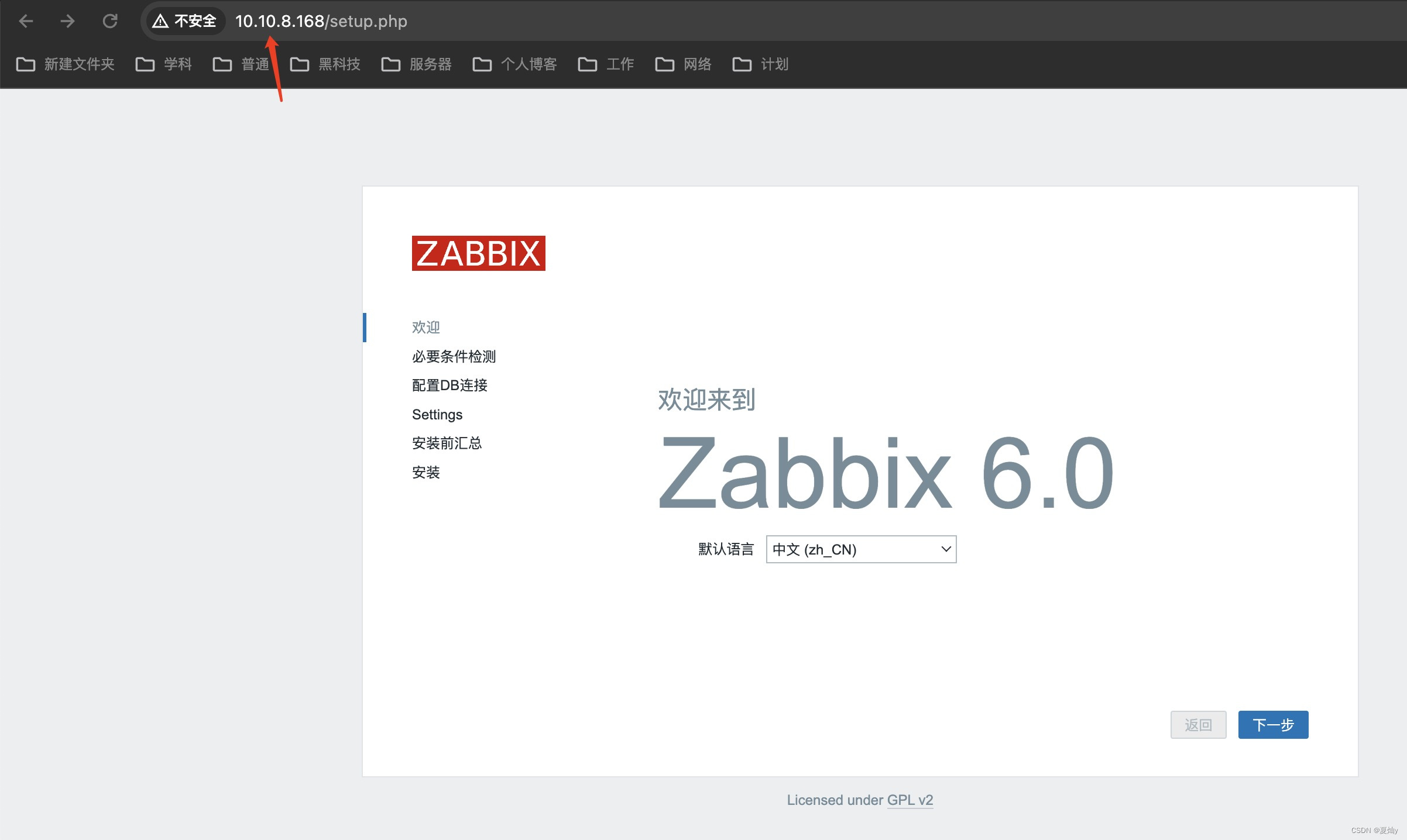The height and width of the screenshot is (840, 1407).
Task: Open the GPL v2 license link
Action: tap(910, 800)
